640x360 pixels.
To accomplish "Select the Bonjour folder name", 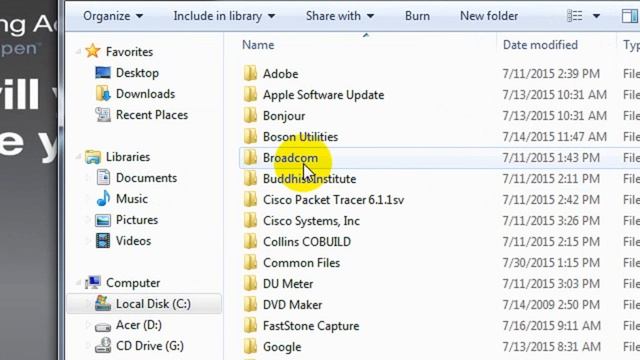I will tap(284, 116).
